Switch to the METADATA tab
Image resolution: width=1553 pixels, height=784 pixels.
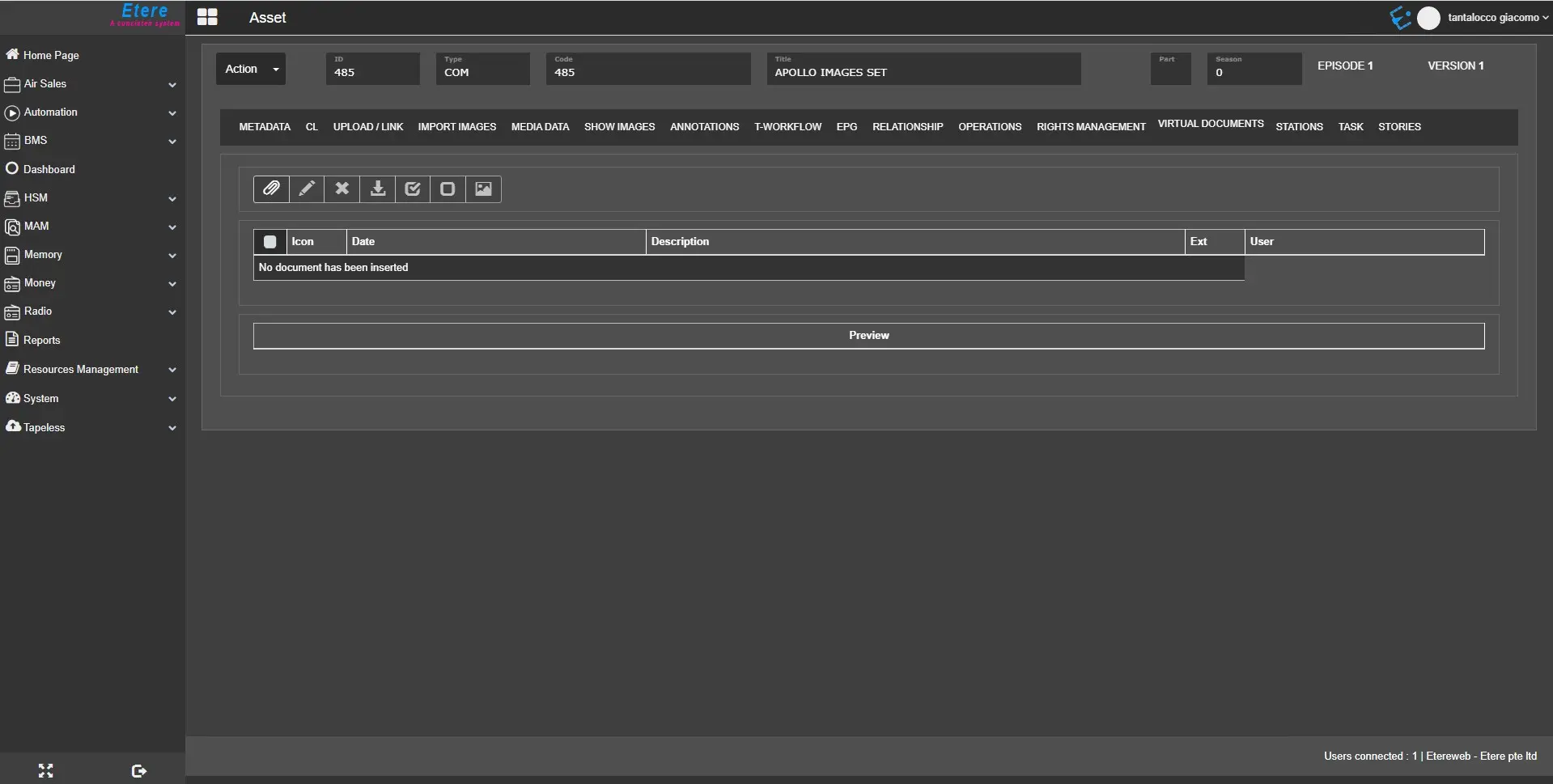[265, 127]
